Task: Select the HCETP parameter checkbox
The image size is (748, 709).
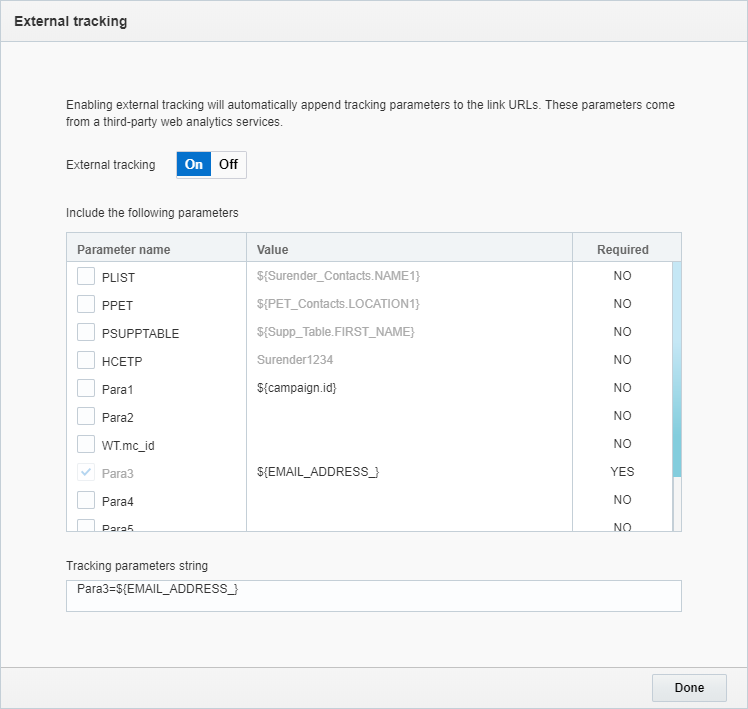Action: [x=86, y=360]
